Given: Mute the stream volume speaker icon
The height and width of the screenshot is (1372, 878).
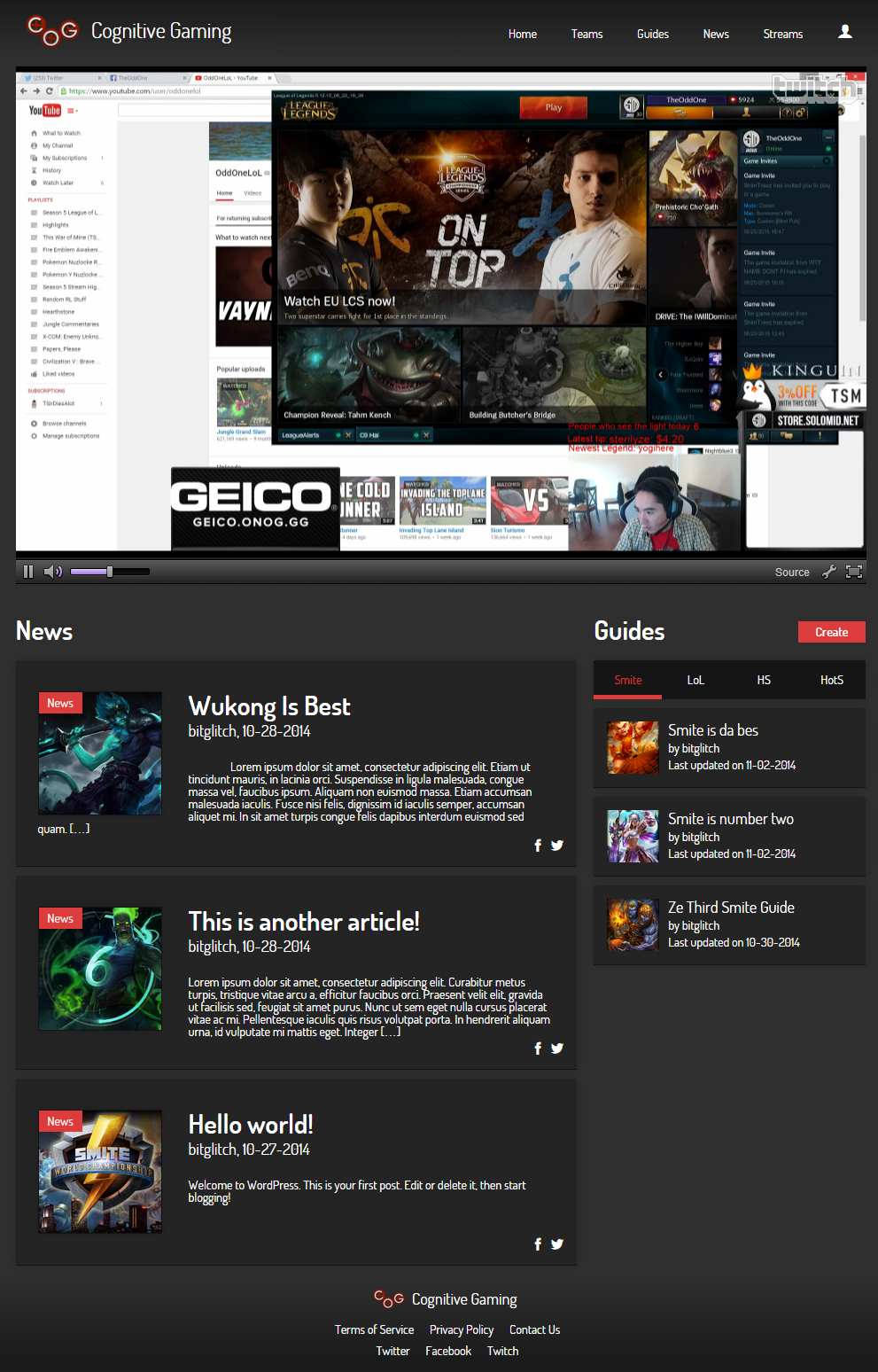Looking at the screenshot, I should point(52,572).
